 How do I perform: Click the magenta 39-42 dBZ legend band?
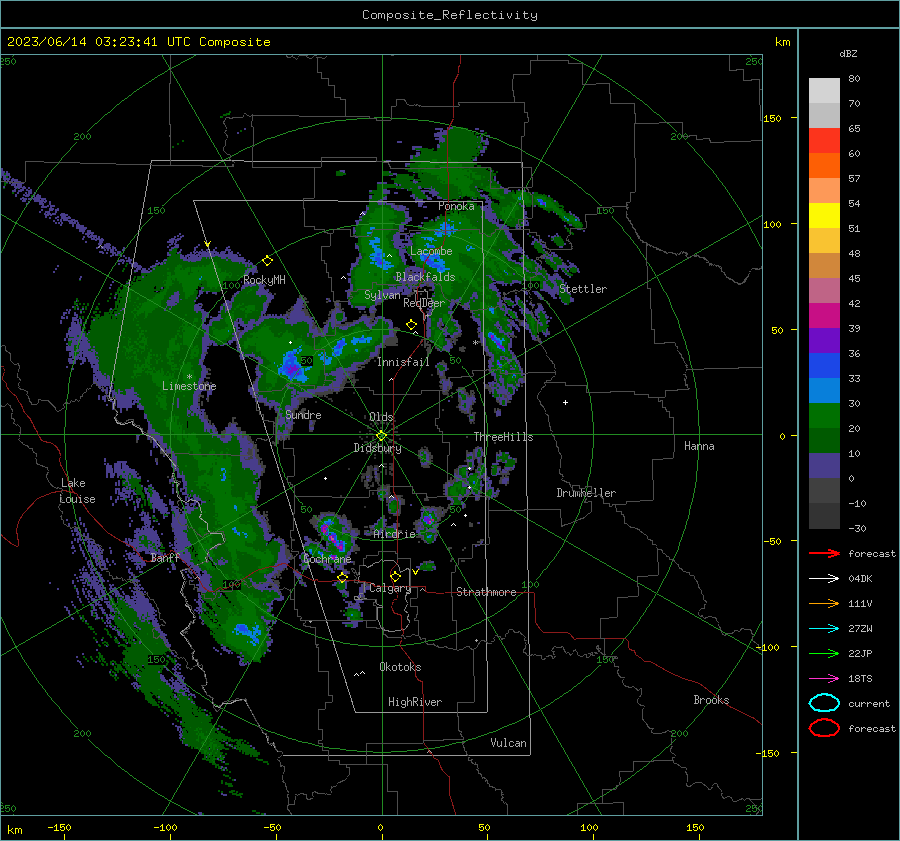(824, 316)
